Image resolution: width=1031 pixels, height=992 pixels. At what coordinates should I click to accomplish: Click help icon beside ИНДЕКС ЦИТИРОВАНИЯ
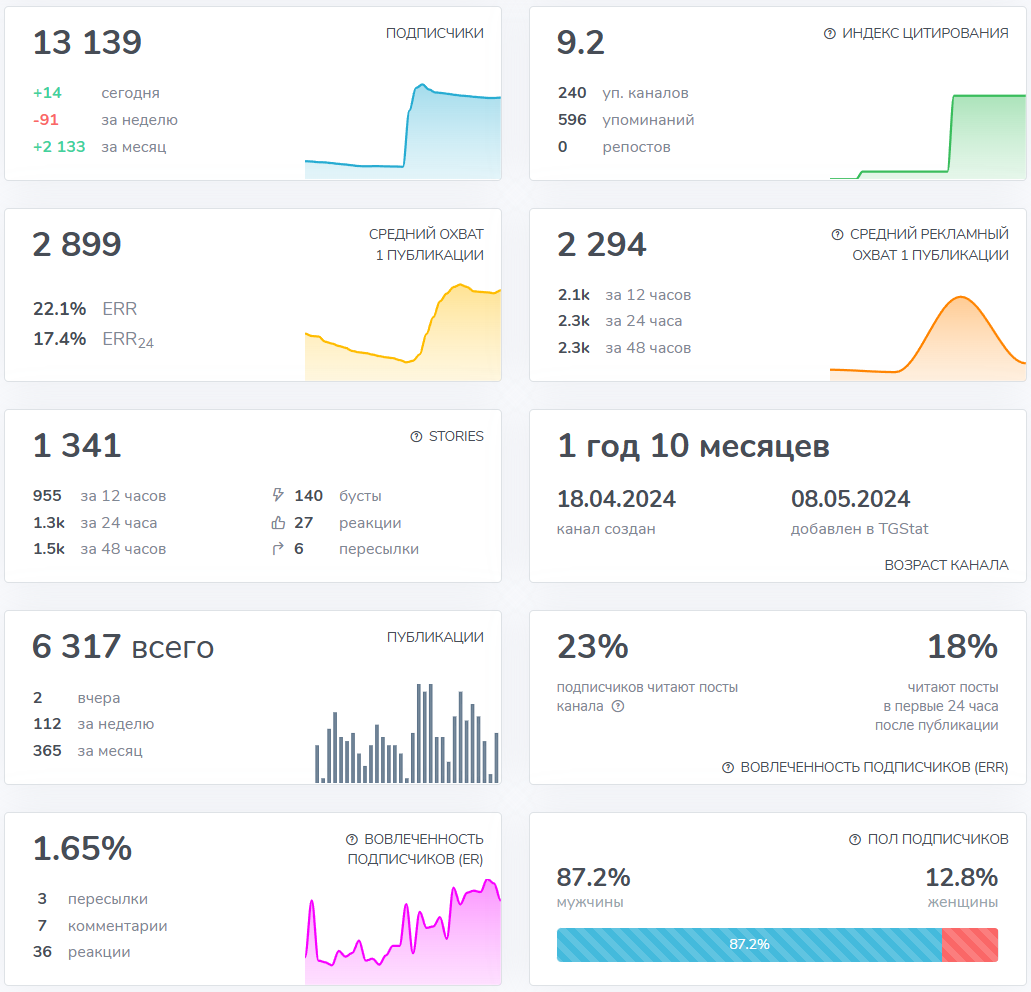(x=830, y=34)
